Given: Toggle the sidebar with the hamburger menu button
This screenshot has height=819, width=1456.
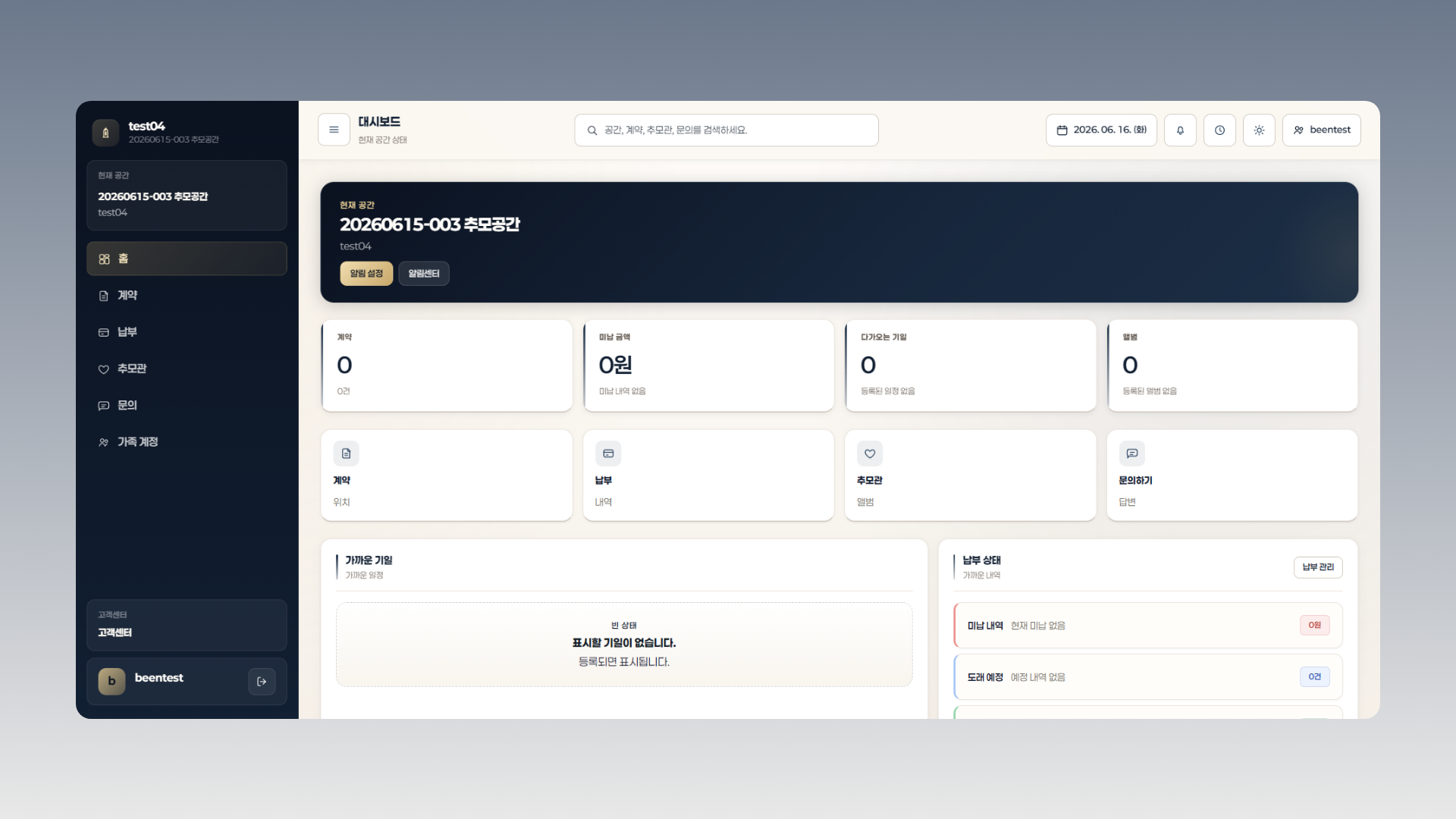Looking at the screenshot, I should (334, 130).
